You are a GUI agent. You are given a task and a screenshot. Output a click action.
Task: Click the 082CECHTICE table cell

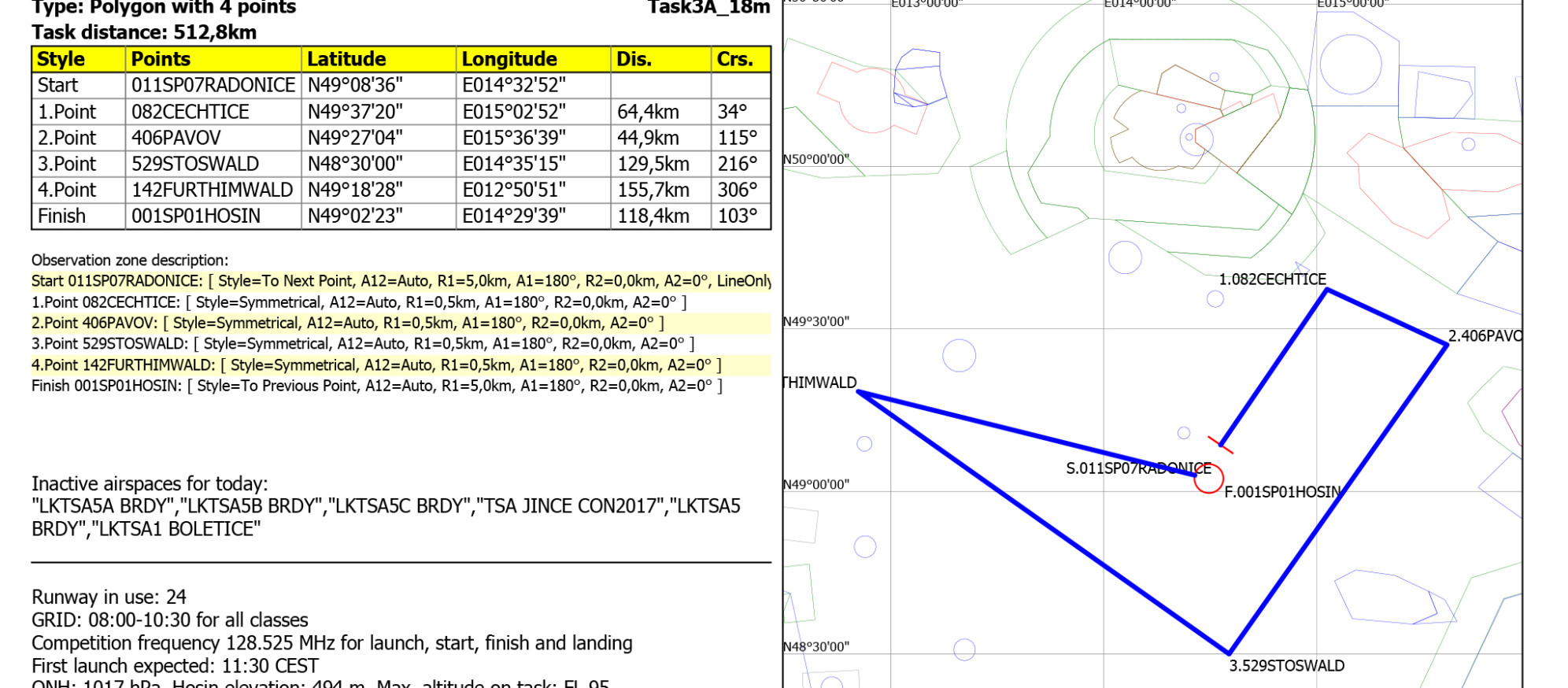coord(190,112)
